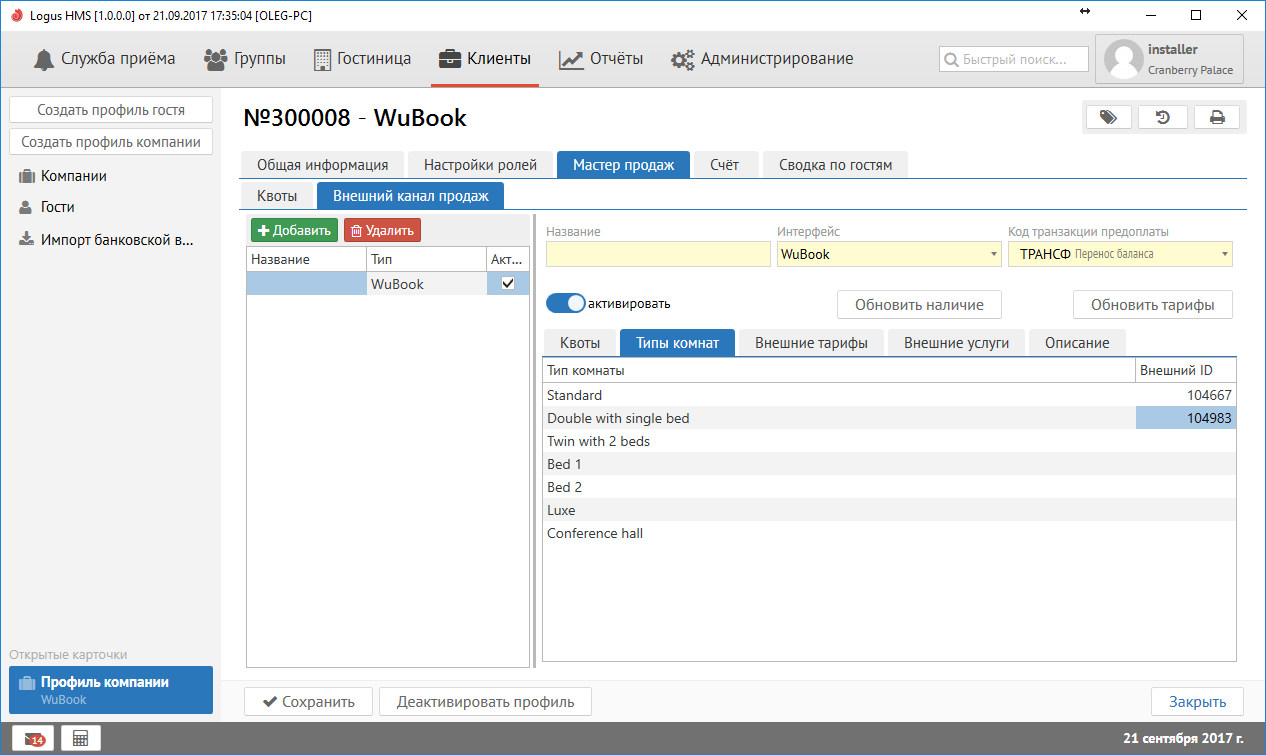Open the Интерфейс WuBook dropdown
Image resolution: width=1266 pixels, height=755 pixels.
889,254
